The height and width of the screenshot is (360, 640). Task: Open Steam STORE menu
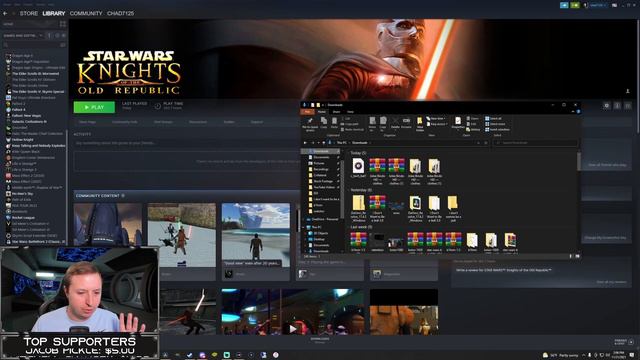(x=29, y=13)
